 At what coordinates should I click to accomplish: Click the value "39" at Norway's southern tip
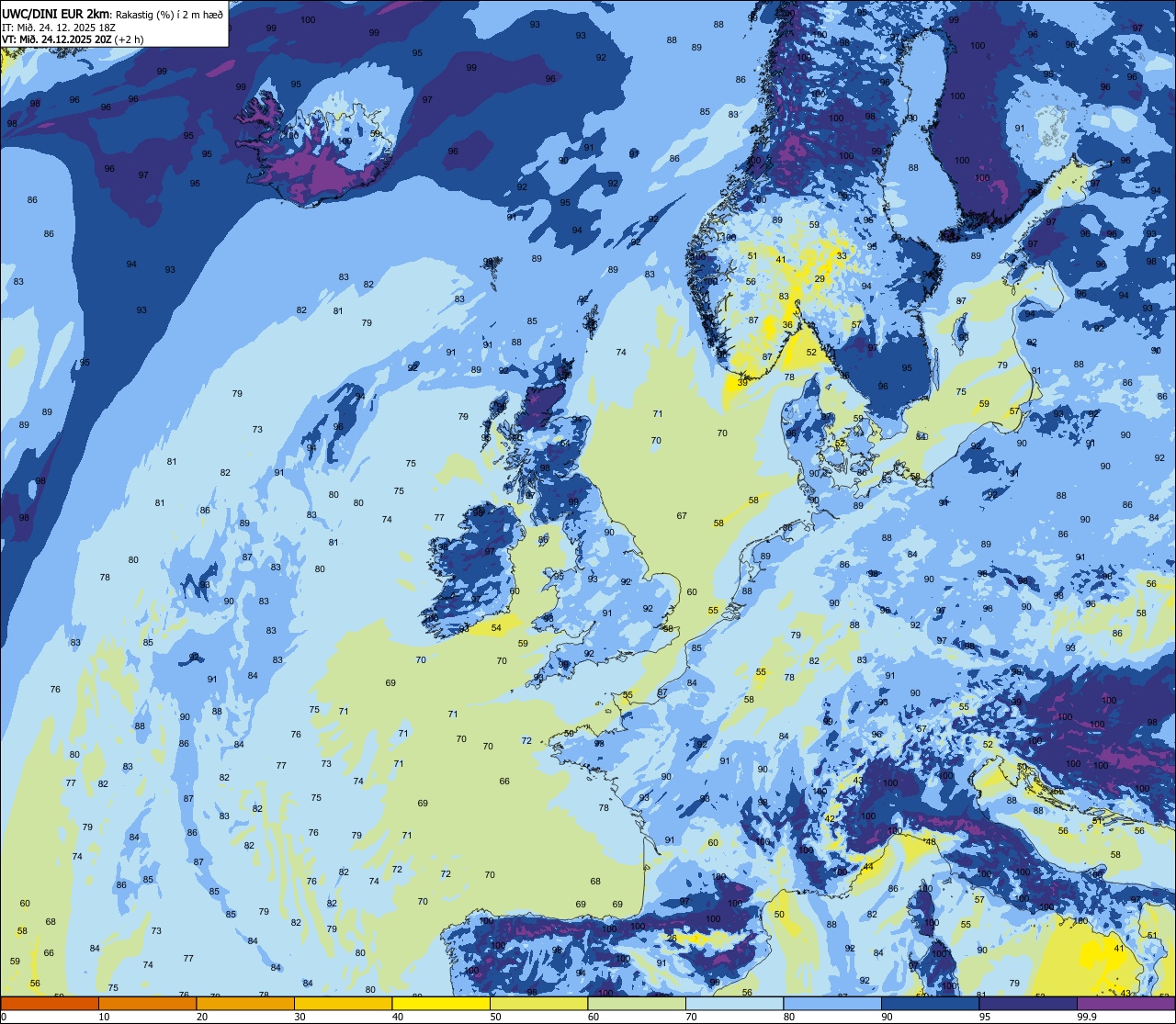pyautogui.click(x=742, y=383)
